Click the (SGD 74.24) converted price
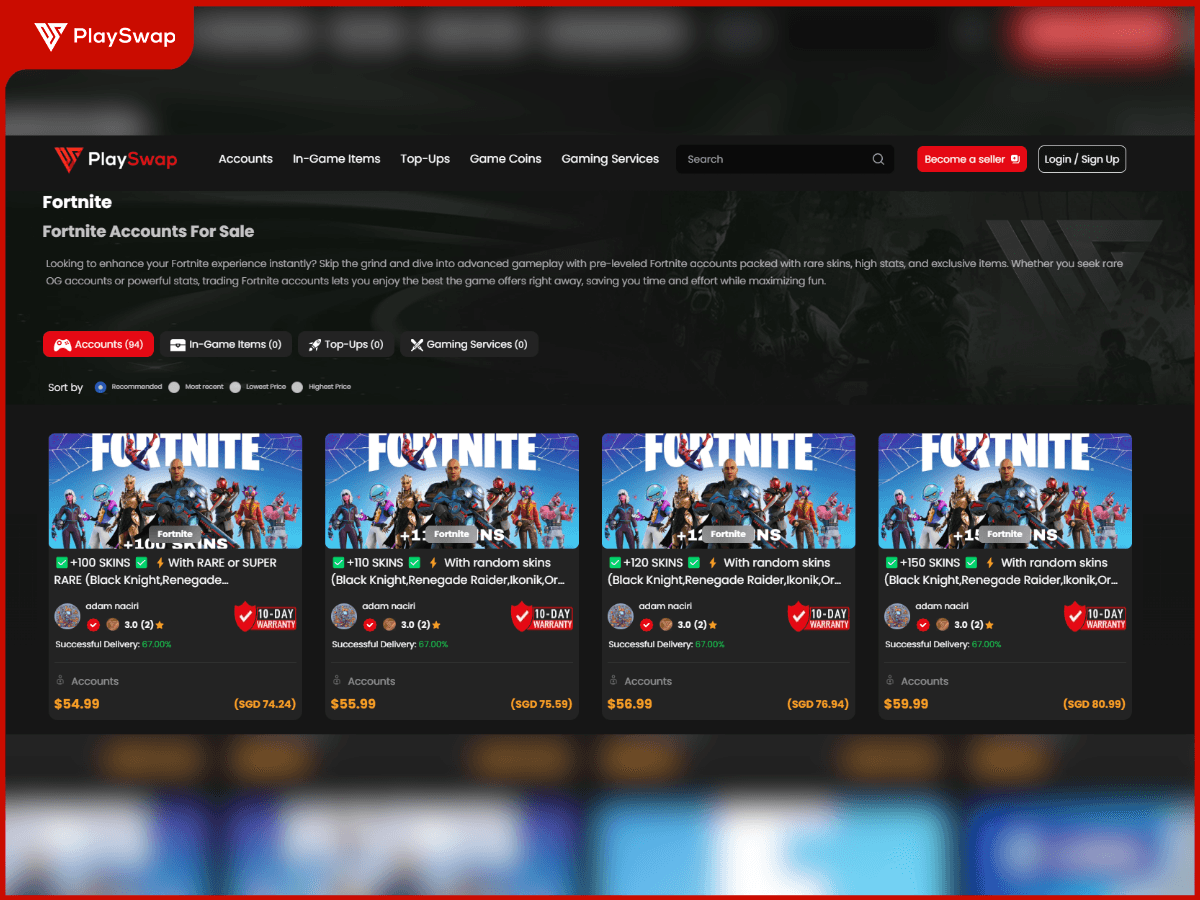This screenshot has width=1200, height=900. pyautogui.click(x=265, y=704)
